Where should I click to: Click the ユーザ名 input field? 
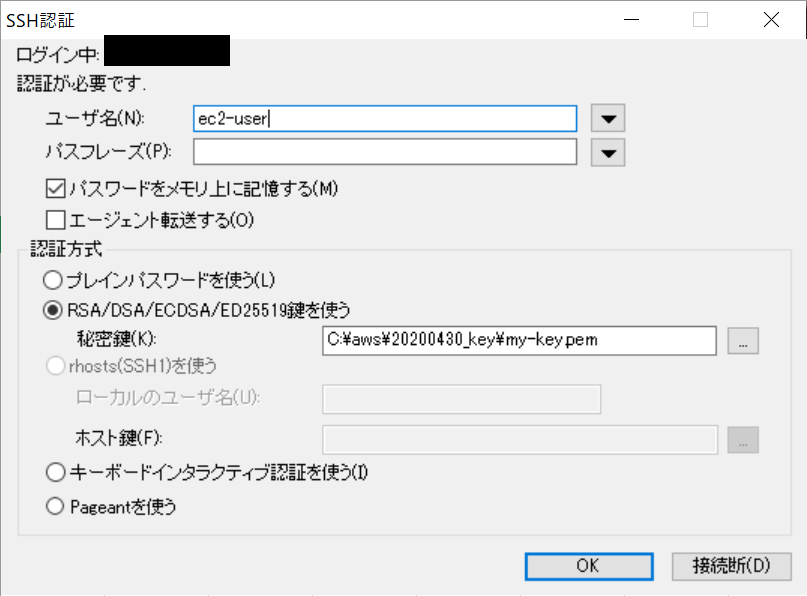pos(385,118)
